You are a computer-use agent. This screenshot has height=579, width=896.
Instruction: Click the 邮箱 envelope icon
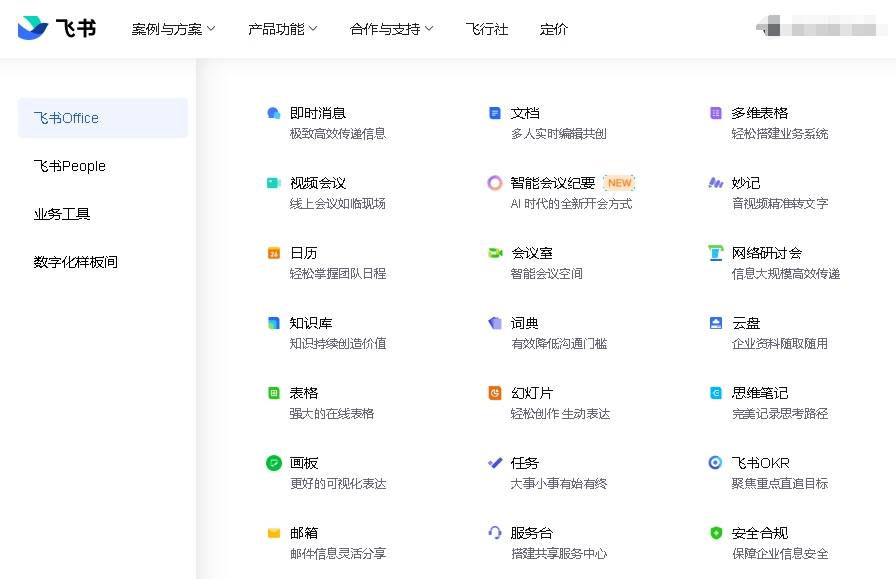click(274, 533)
